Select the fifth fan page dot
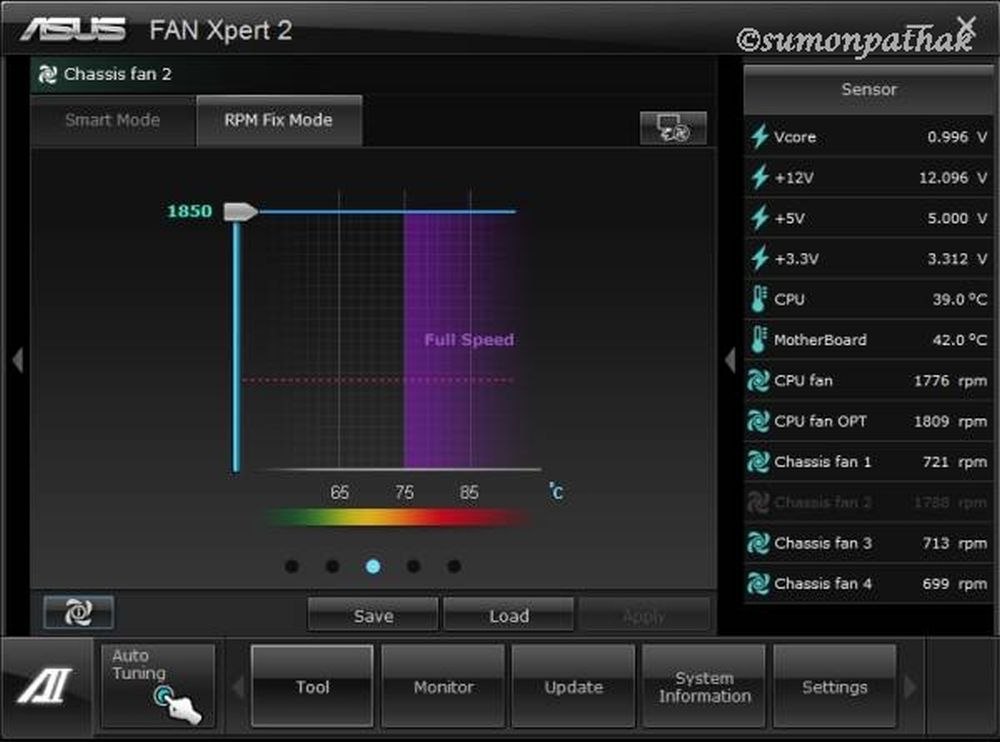This screenshot has height=742, width=1000. pos(454,566)
